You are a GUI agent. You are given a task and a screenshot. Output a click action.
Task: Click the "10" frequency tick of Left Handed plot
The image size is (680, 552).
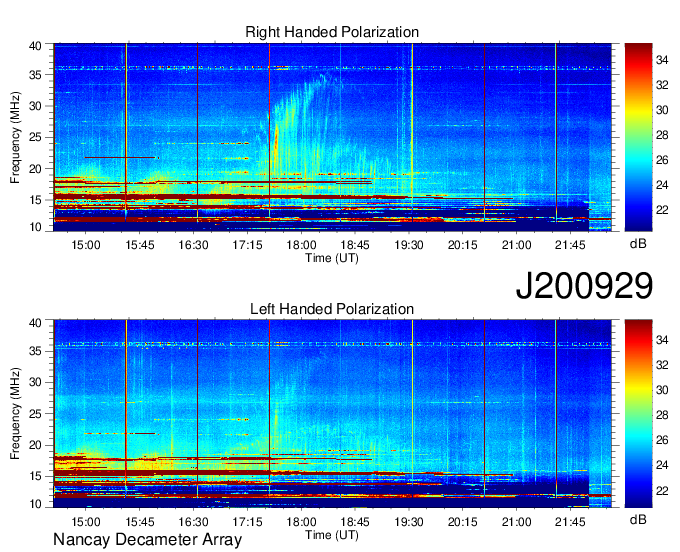tap(35, 504)
